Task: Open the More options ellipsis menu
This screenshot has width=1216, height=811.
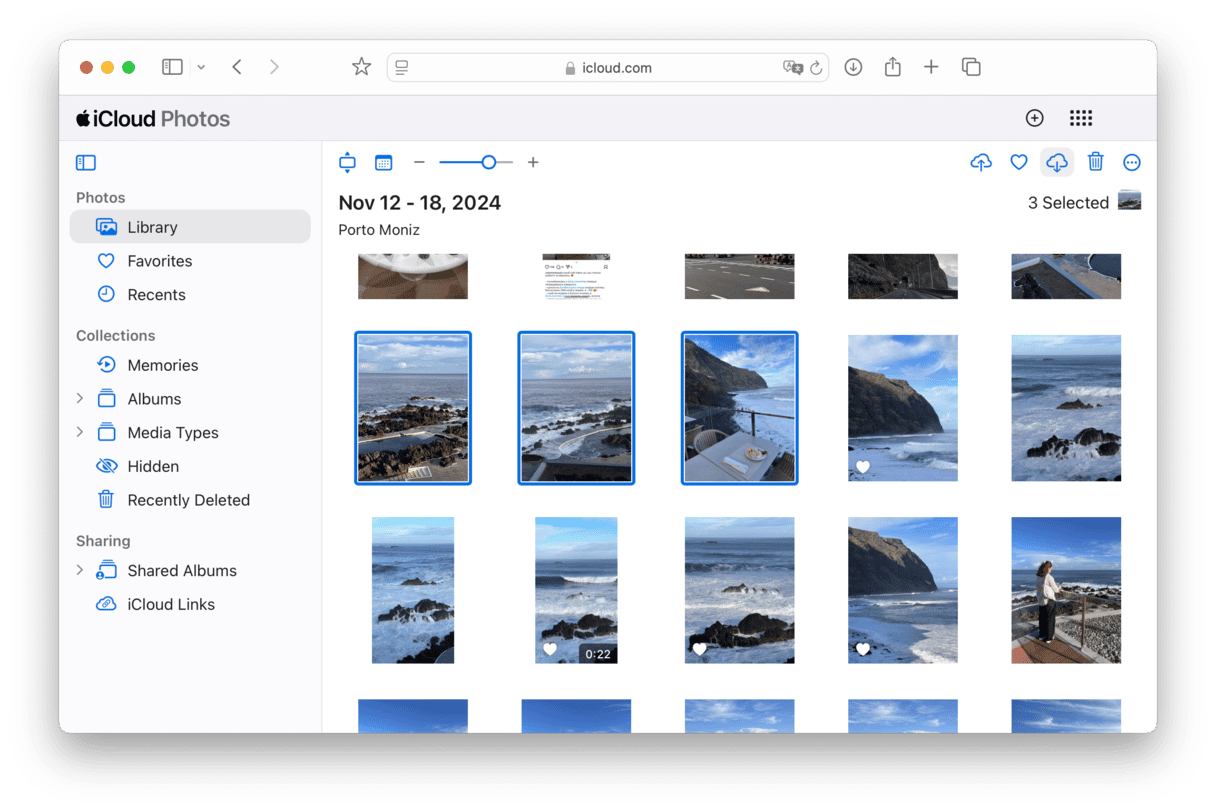Action: pos(1132,163)
